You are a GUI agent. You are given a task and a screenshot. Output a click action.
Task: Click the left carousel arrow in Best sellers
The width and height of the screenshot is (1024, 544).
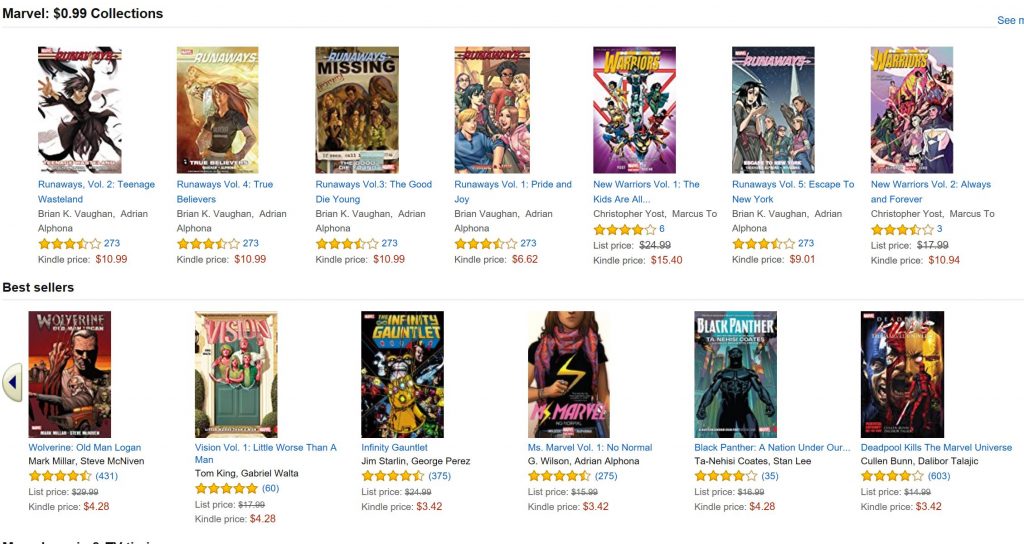pyautogui.click(x=12, y=383)
